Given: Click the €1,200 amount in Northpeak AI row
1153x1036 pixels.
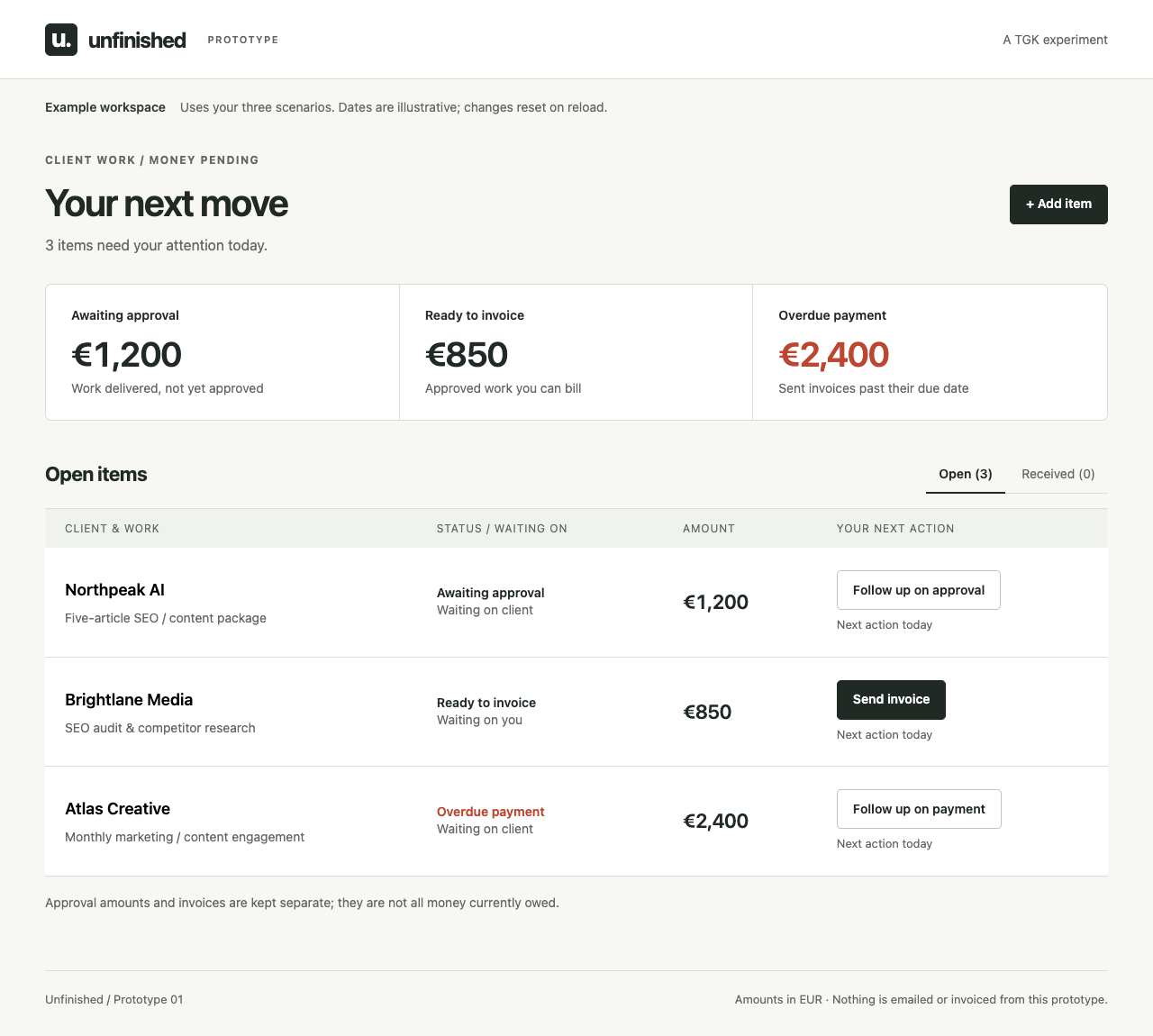Looking at the screenshot, I should (716, 603).
